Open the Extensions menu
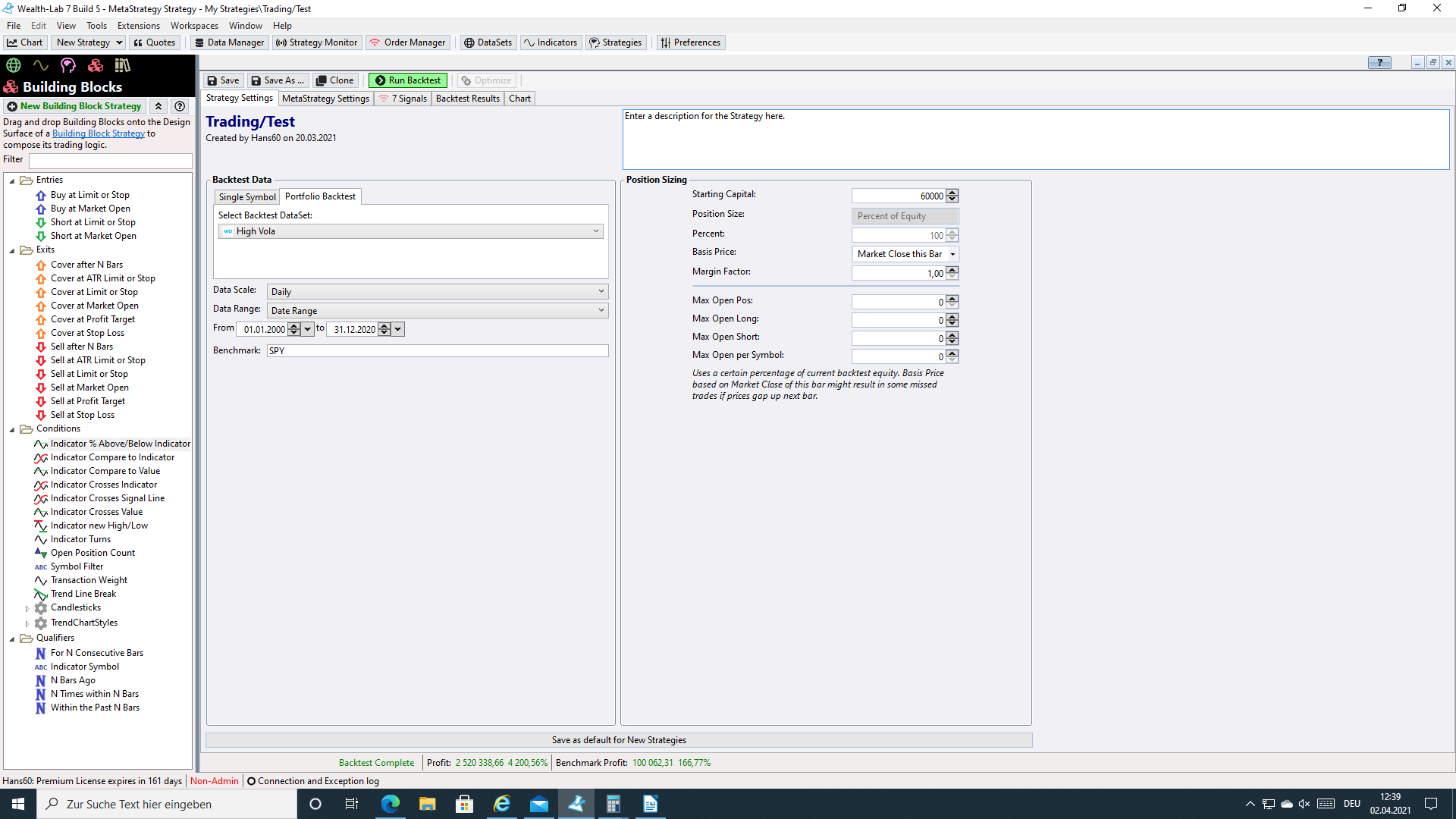The image size is (1456, 819). pos(138,25)
